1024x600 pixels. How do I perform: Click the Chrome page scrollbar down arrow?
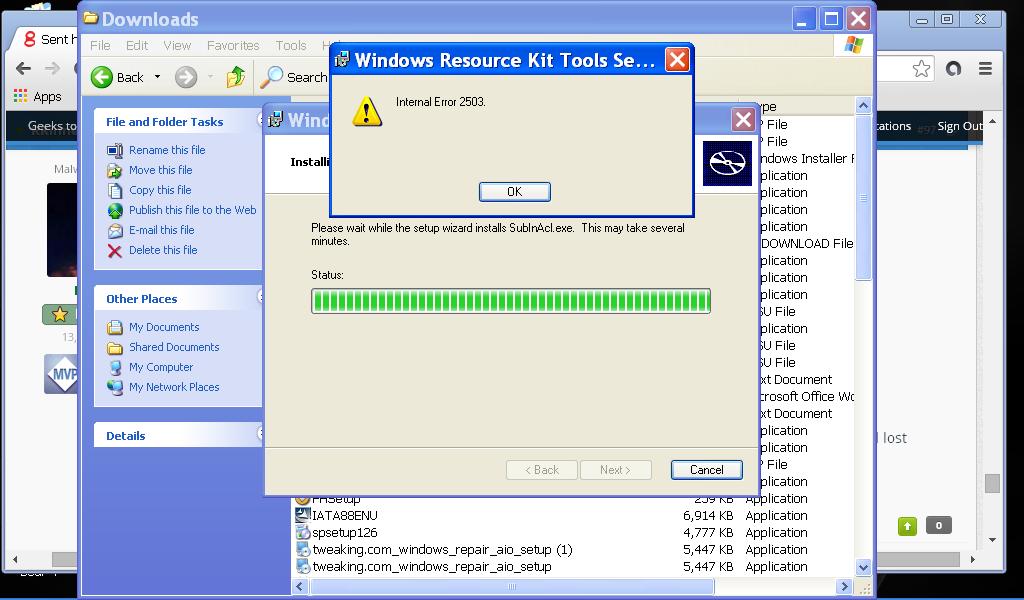993,540
